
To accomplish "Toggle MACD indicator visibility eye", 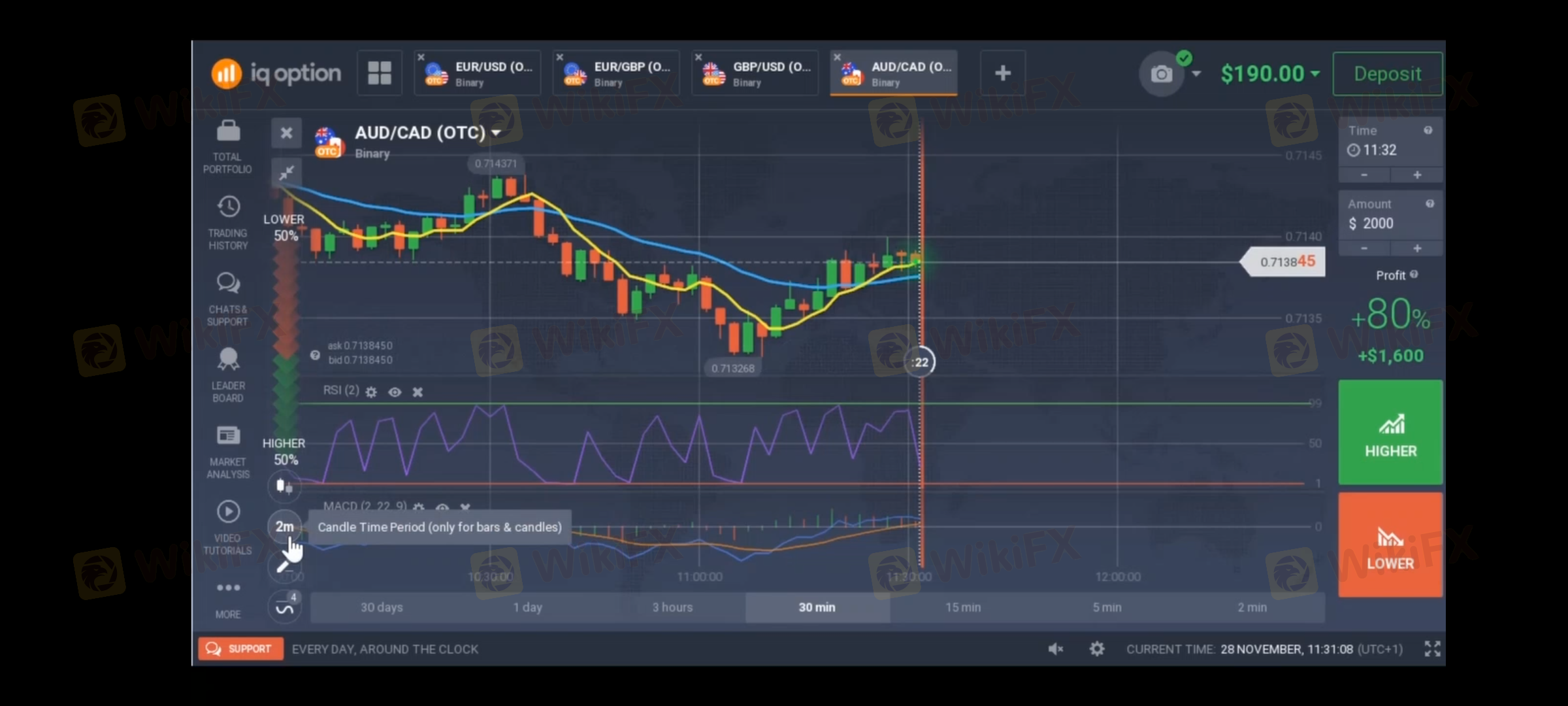I will tap(442, 507).
